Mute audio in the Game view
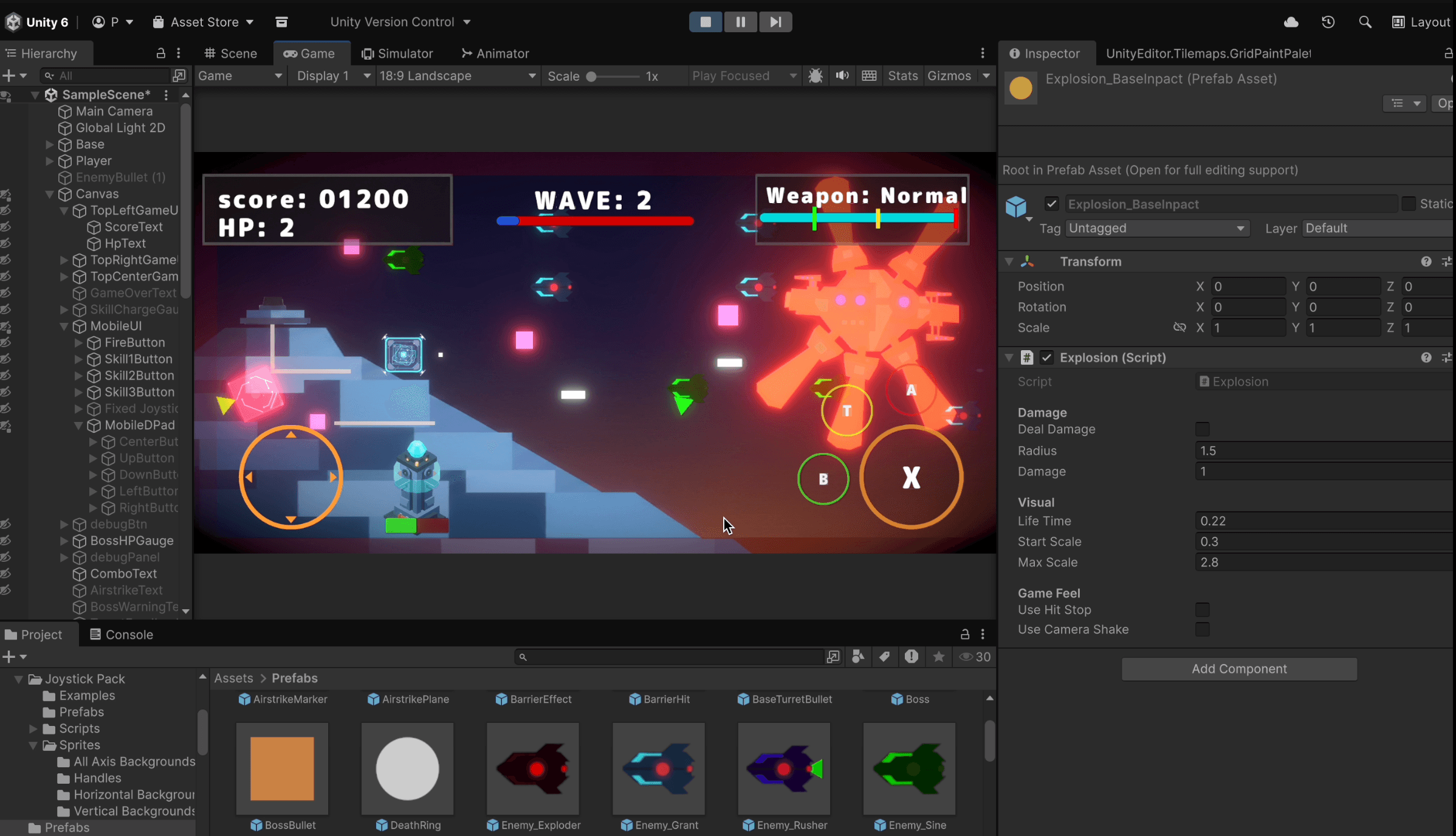The width and height of the screenshot is (1456, 836). (842, 75)
